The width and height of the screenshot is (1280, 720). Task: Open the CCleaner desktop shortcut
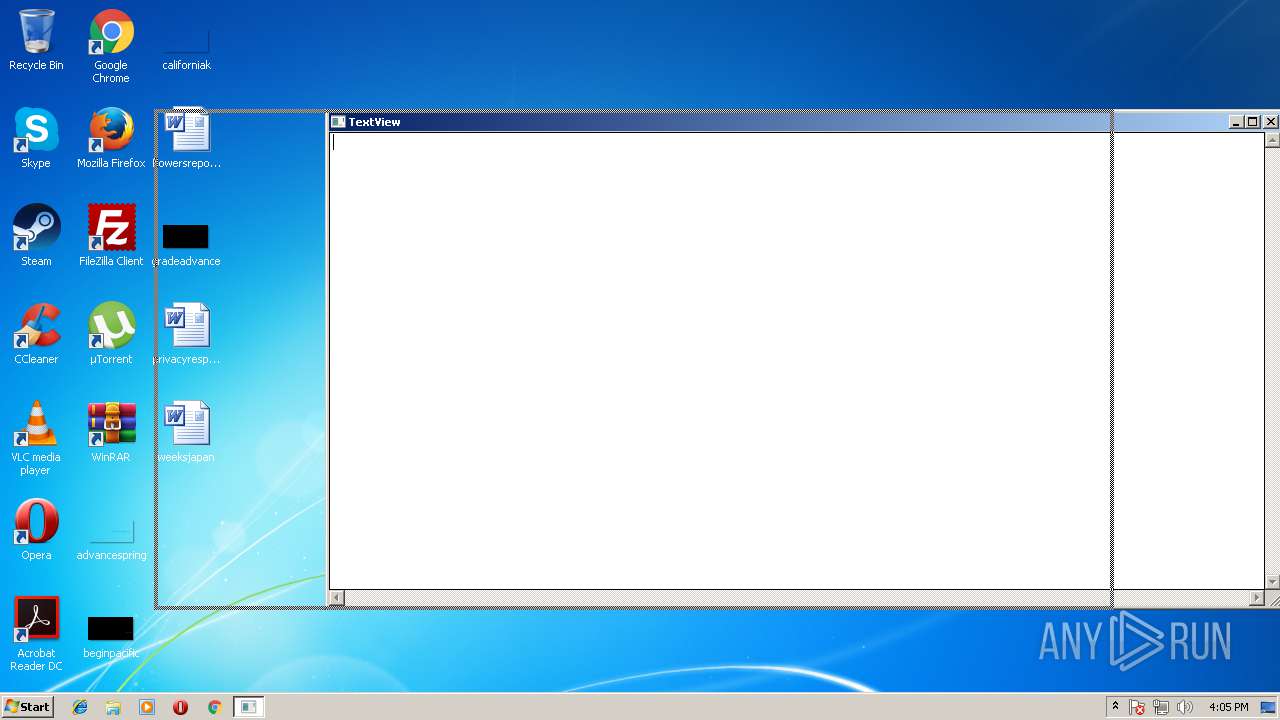pyautogui.click(x=36, y=335)
